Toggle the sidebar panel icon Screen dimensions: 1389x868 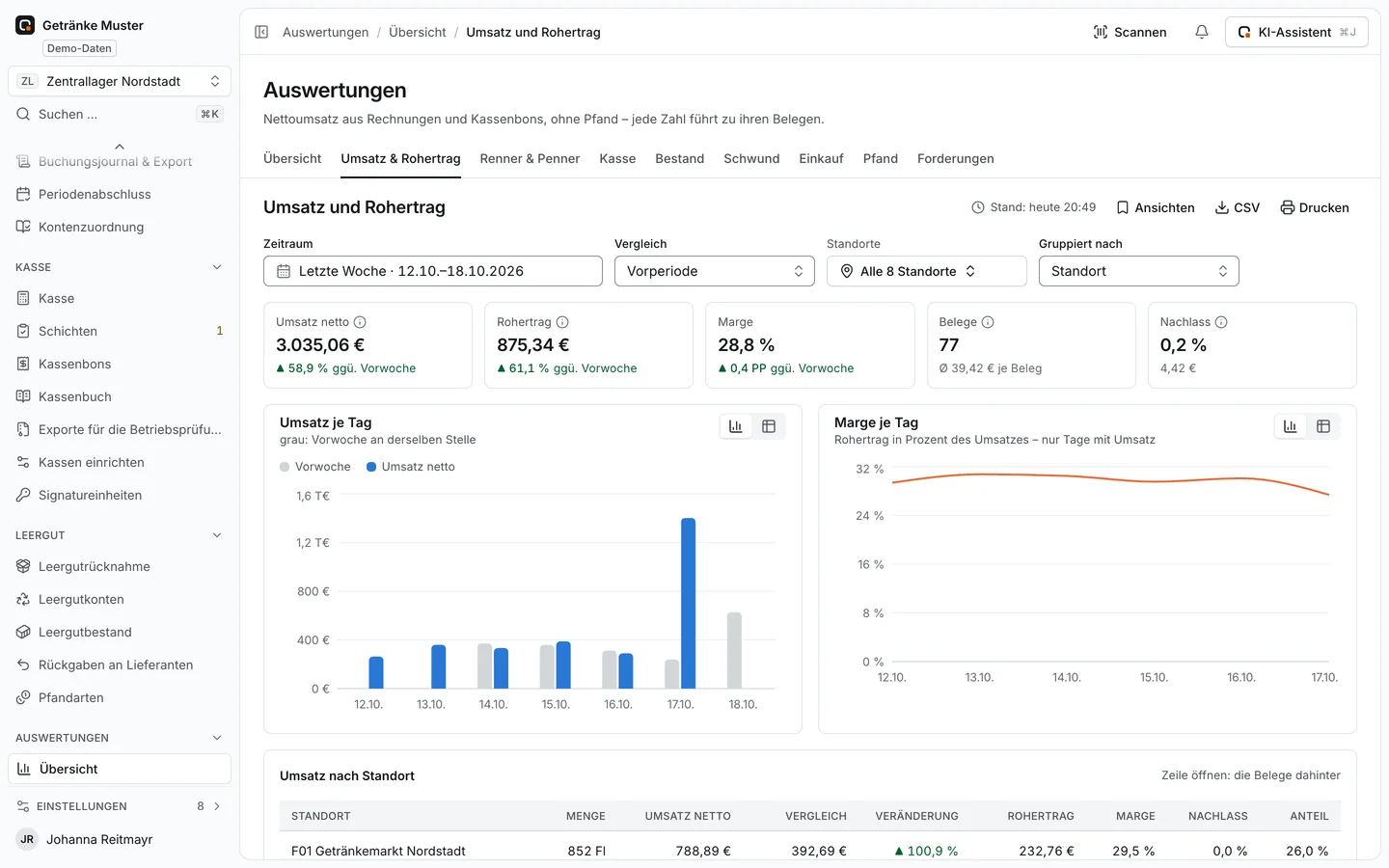[261, 32]
